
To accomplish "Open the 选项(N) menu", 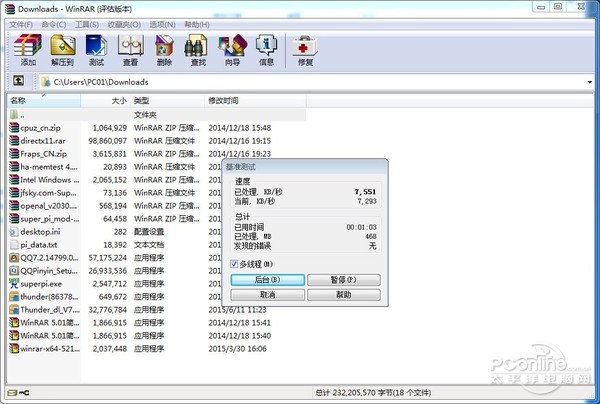I will (163, 24).
